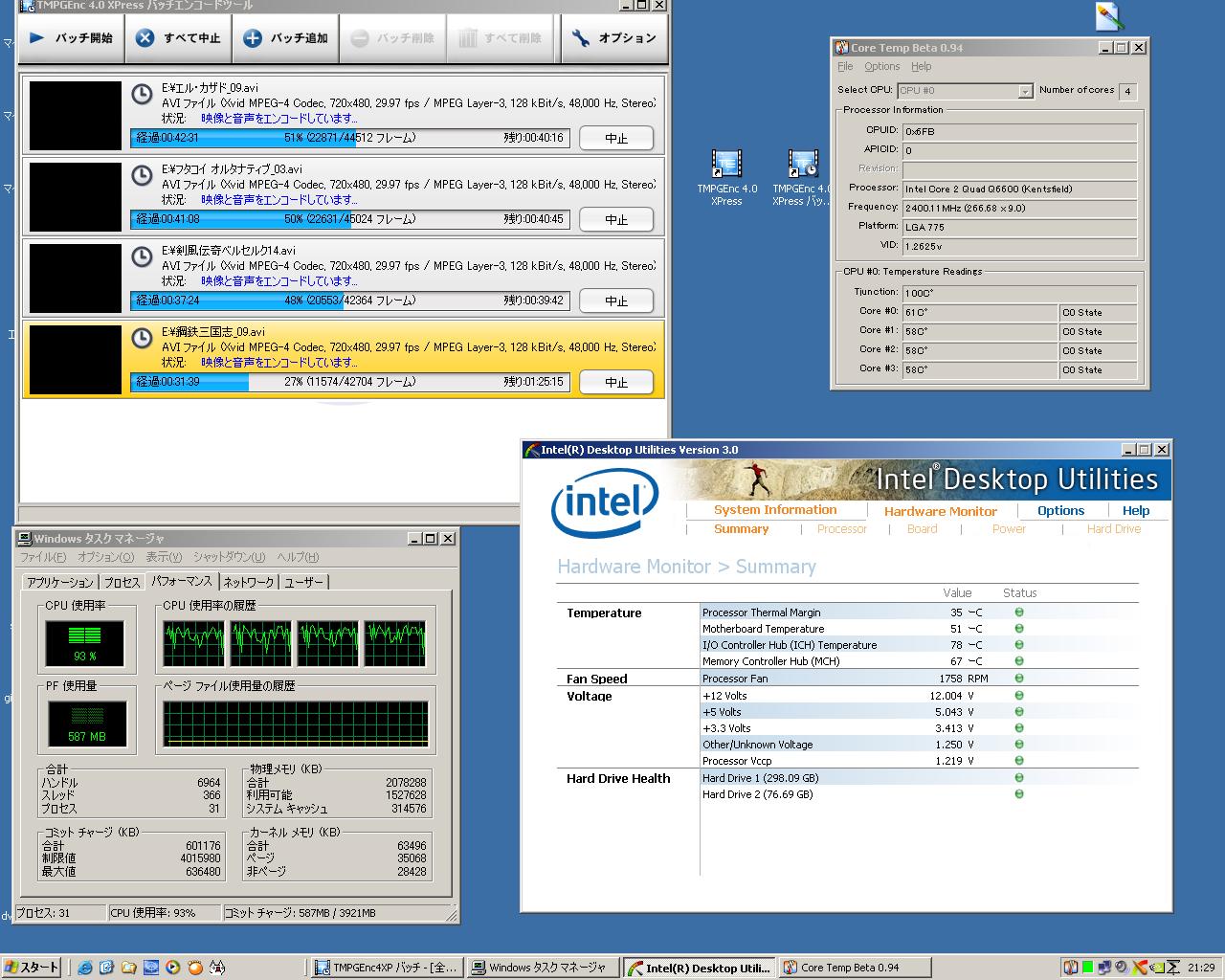
Task: Open Options menu in Core Temp
Action: coord(881,67)
